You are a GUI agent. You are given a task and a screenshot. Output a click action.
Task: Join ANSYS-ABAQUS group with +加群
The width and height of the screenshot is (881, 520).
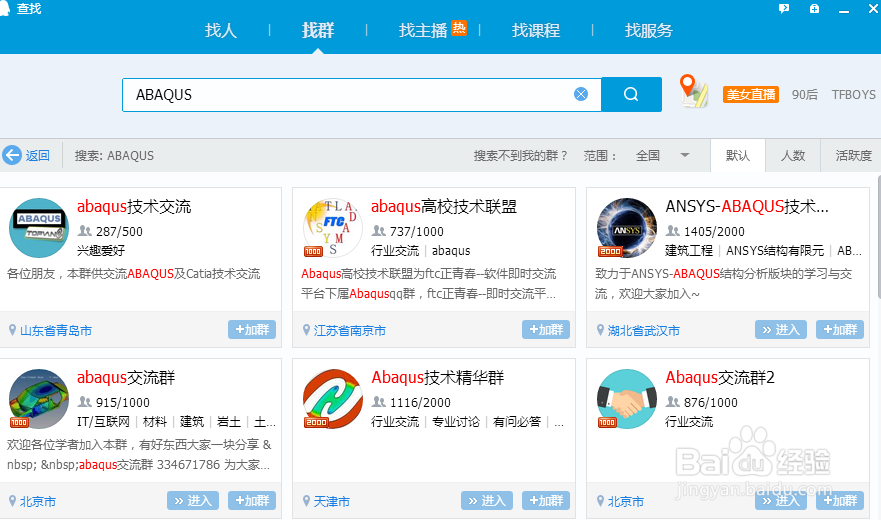839,329
